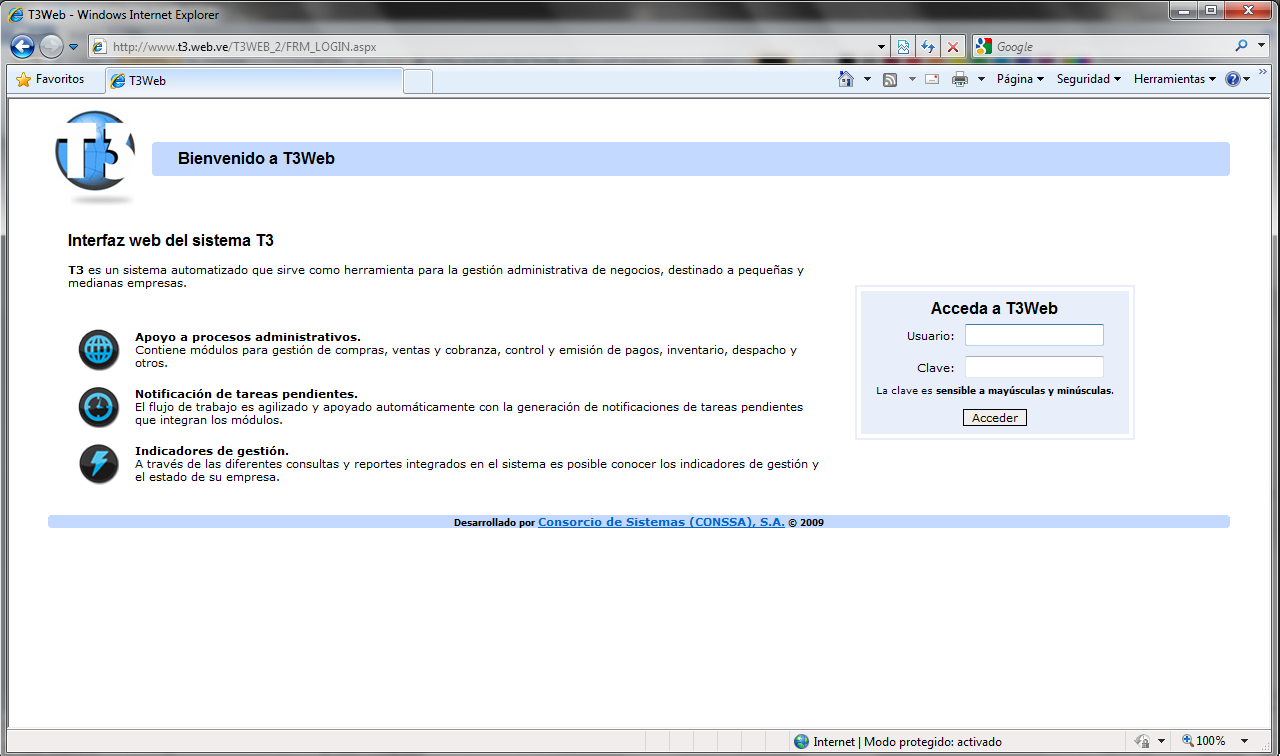Click the globe icon beside Apoyo a procesos
Image resolution: width=1280 pixels, height=756 pixels.
(99, 350)
